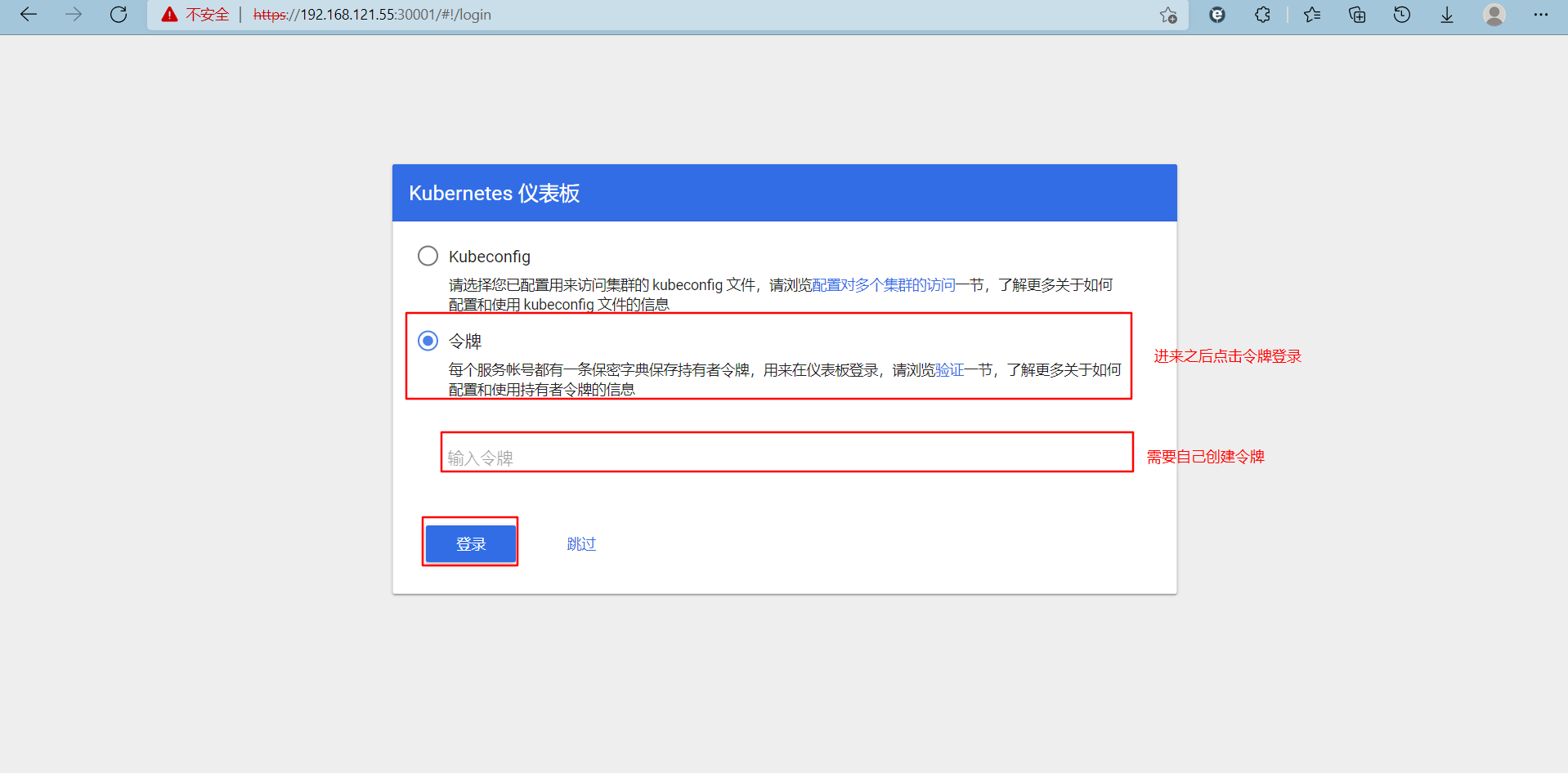Select the Kubeconfig radio button
The image size is (1568, 773).
point(428,256)
